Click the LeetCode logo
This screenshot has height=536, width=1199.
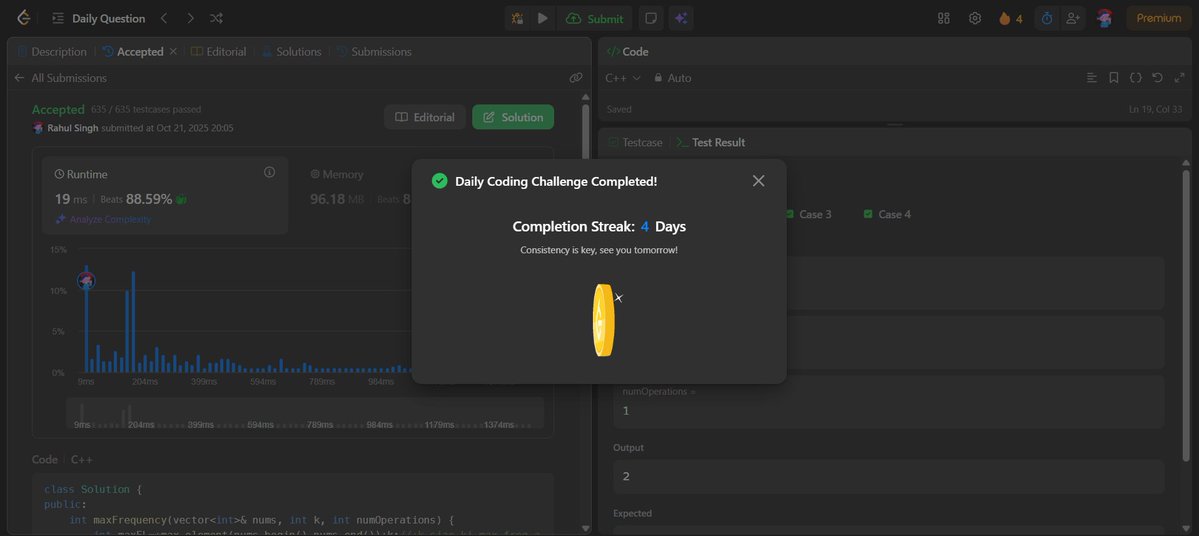pyautogui.click(x=24, y=18)
